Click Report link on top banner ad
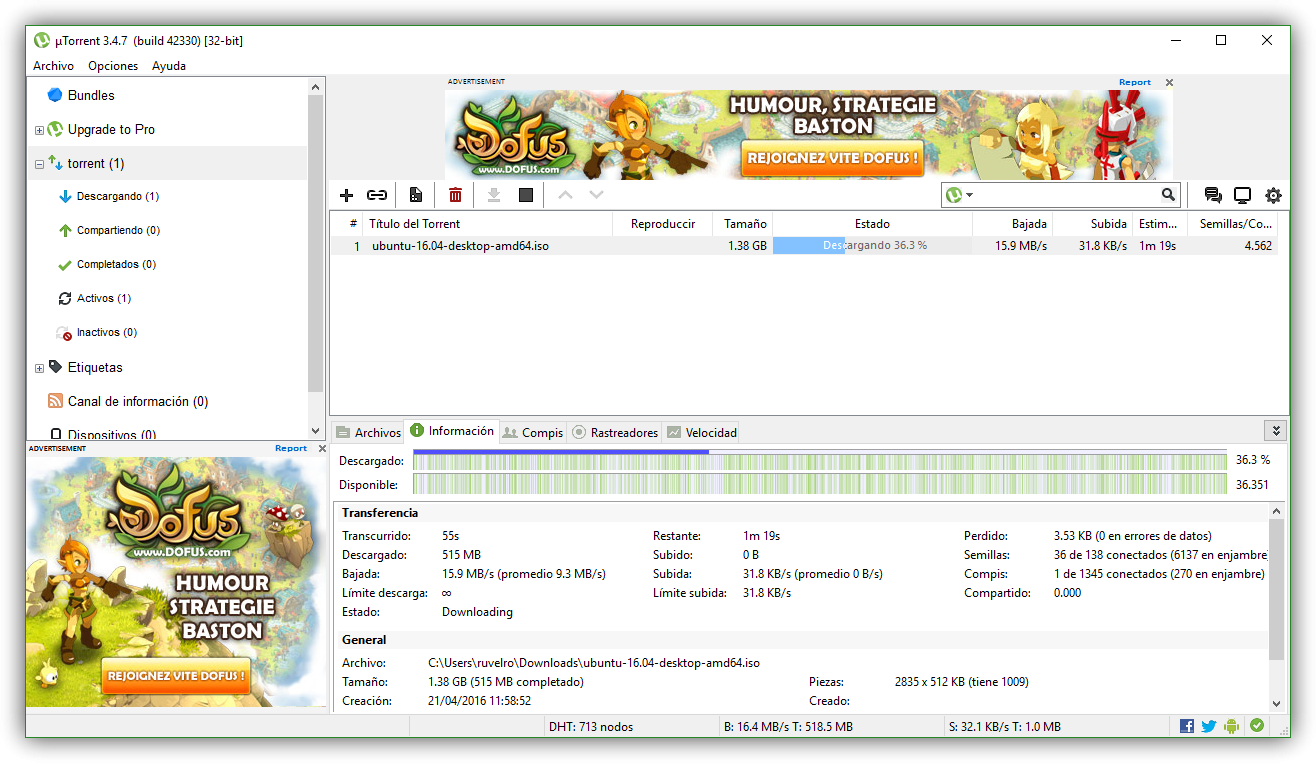This screenshot has height=763, width=1316. click(1135, 82)
